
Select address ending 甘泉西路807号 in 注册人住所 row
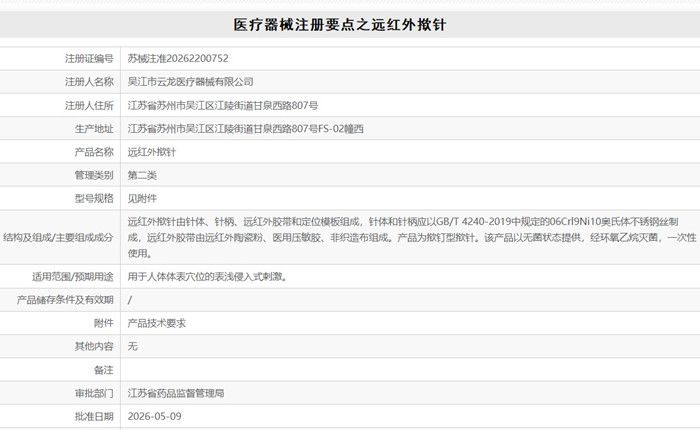(223, 105)
